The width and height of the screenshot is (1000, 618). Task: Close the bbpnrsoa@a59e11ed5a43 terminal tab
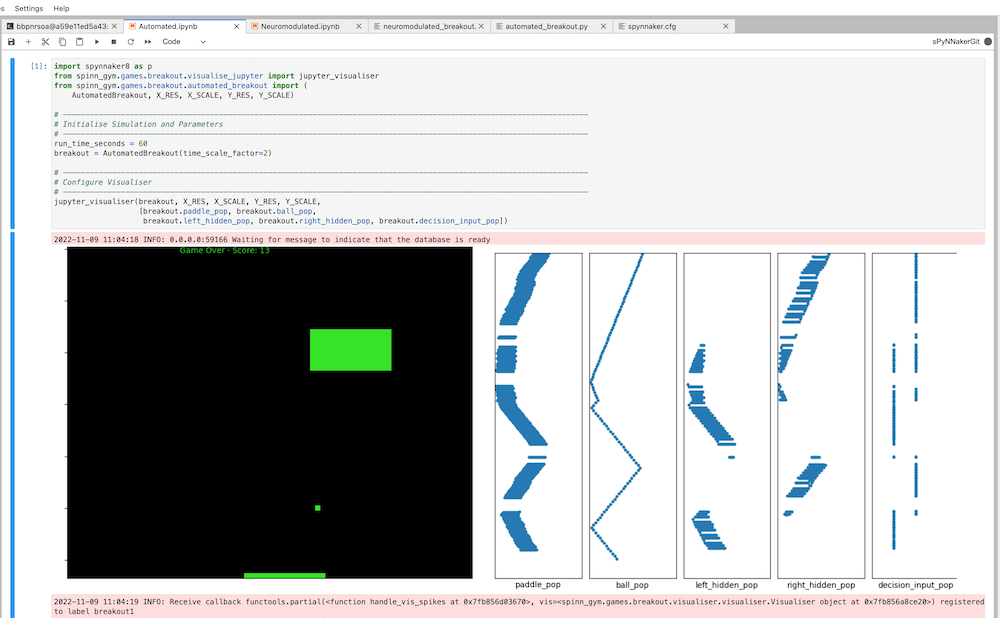tap(114, 26)
